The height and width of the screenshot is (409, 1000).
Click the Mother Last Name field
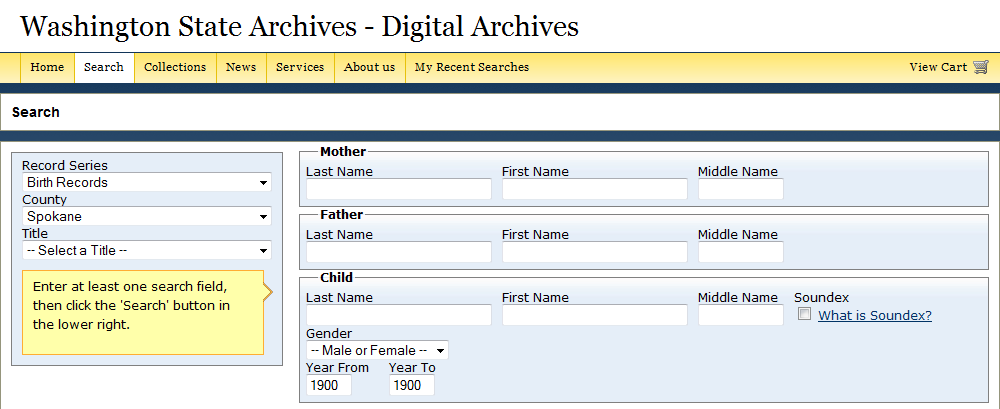(x=399, y=189)
